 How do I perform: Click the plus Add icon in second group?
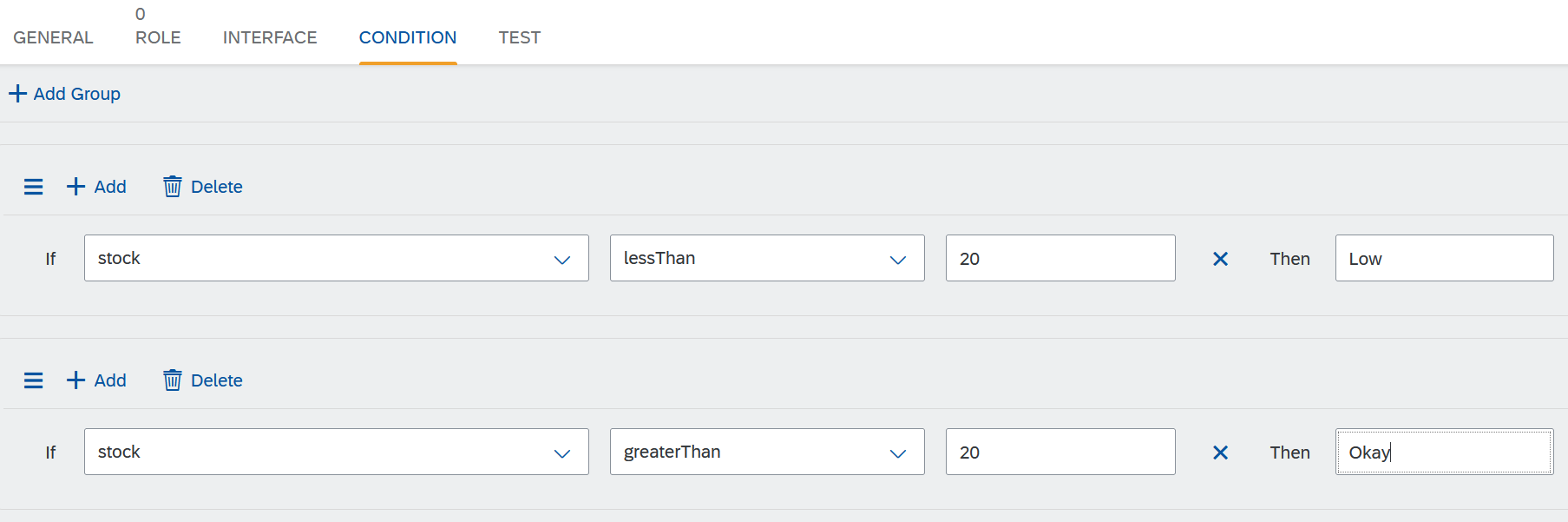[76, 380]
